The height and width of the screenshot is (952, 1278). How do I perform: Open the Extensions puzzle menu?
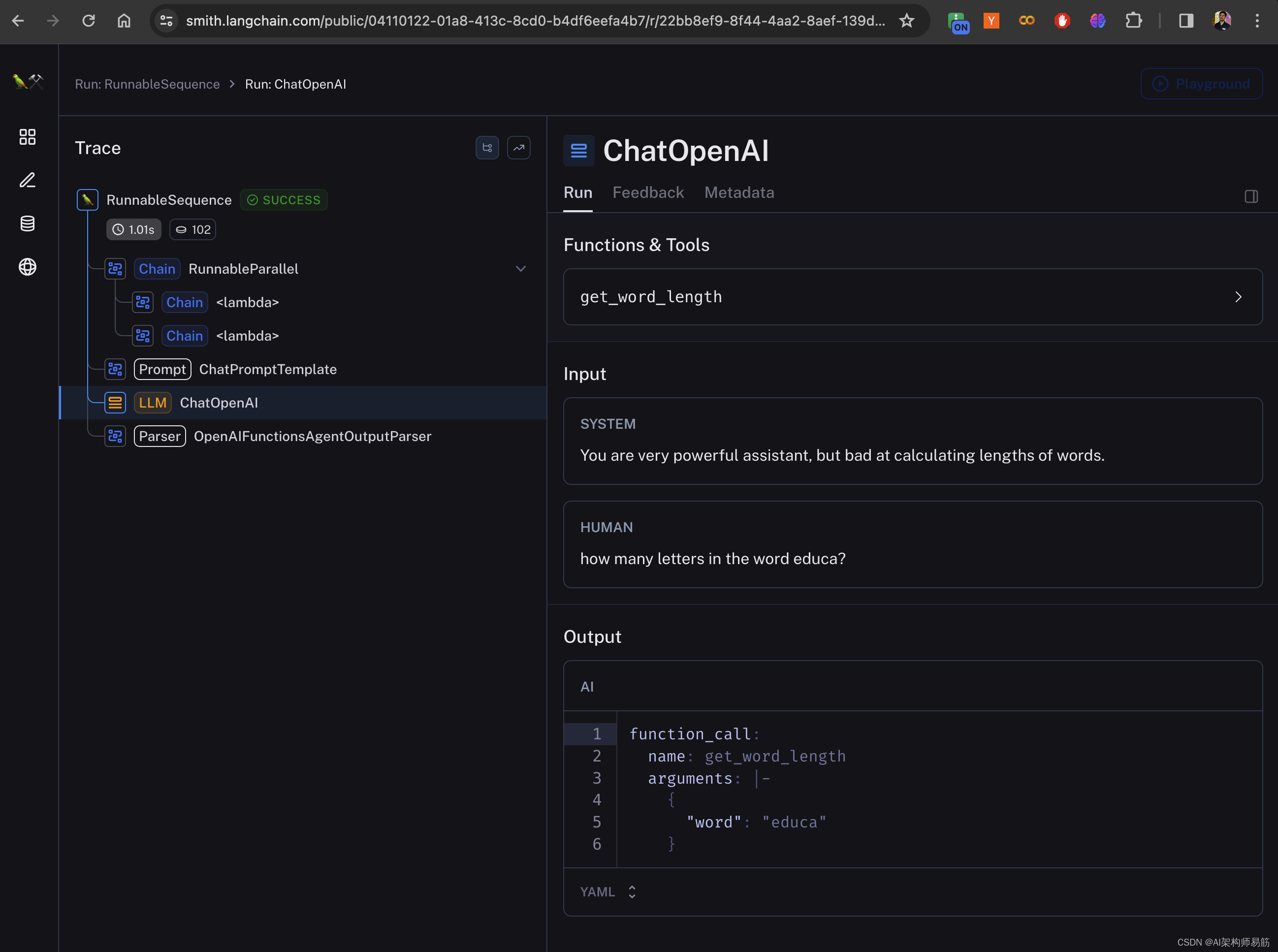coord(1133,21)
